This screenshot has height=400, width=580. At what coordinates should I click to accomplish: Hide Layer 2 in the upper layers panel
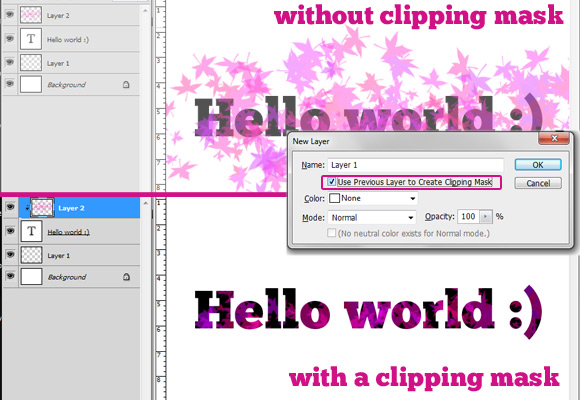[10, 14]
